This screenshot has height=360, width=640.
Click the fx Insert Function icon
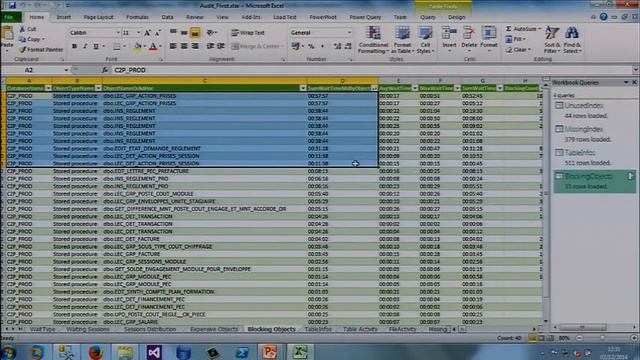(x=105, y=70)
